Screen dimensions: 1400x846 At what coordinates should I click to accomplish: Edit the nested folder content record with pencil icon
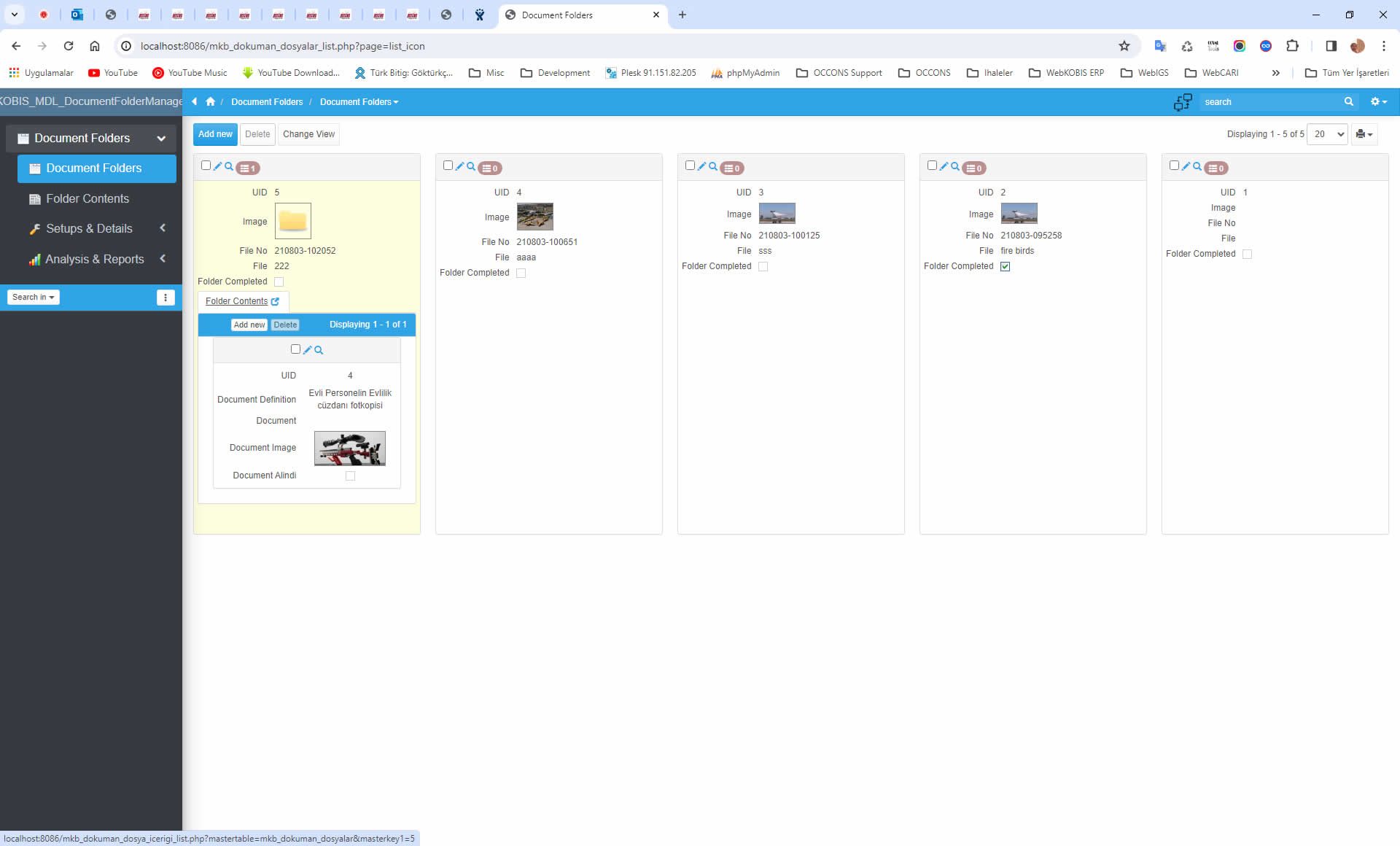click(x=307, y=350)
